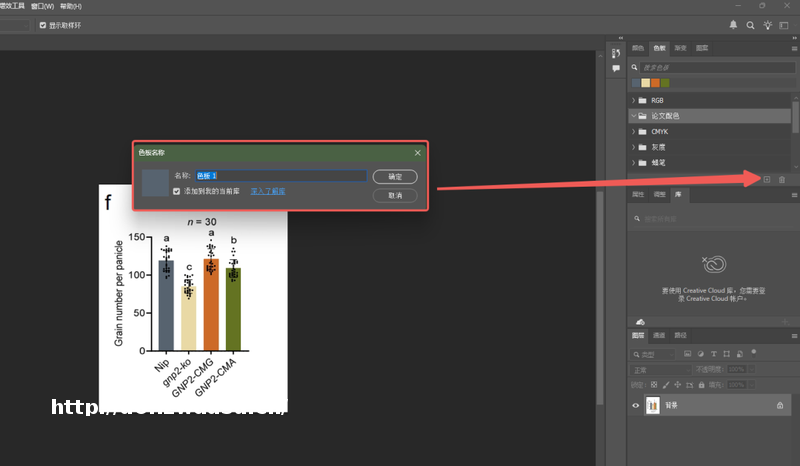This screenshot has height=466, width=800.
Task: Open the lightbulb Discover icon
Action: (768, 25)
